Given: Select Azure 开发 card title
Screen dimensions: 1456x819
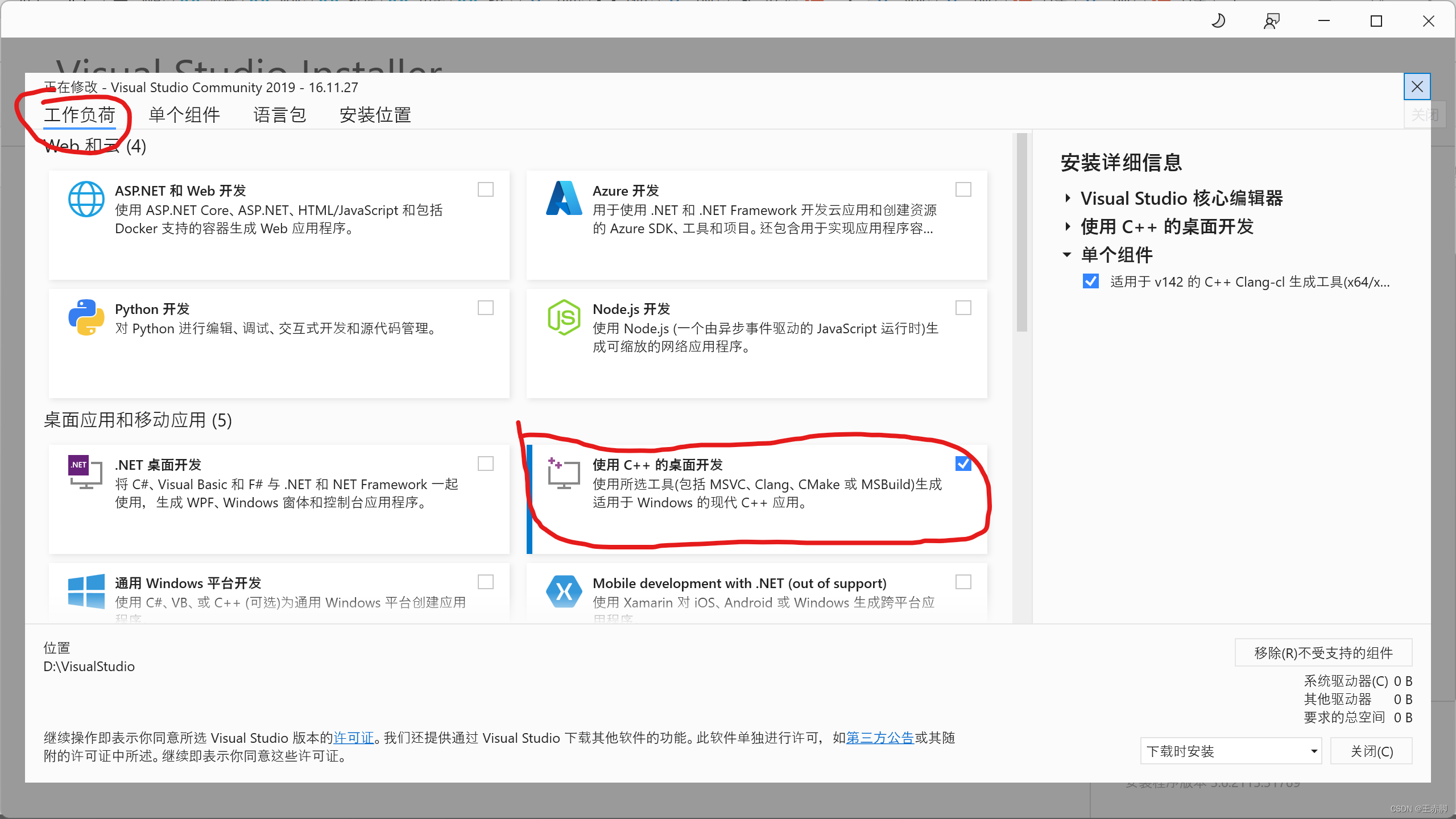Looking at the screenshot, I should tap(626, 191).
